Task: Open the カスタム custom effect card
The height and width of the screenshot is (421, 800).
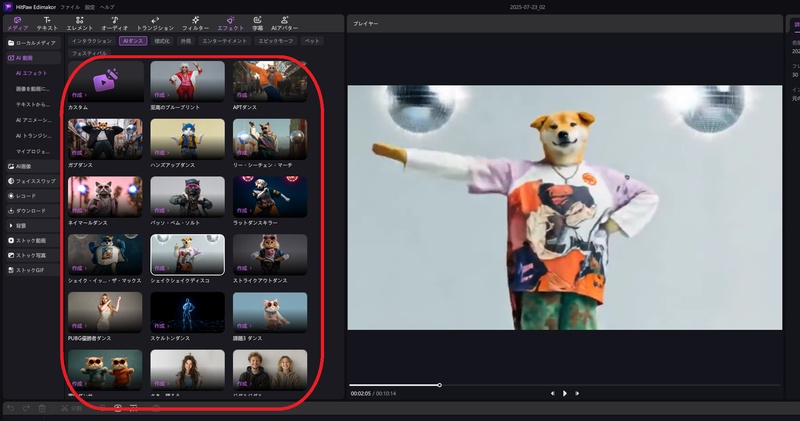Action: coord(106,81)
